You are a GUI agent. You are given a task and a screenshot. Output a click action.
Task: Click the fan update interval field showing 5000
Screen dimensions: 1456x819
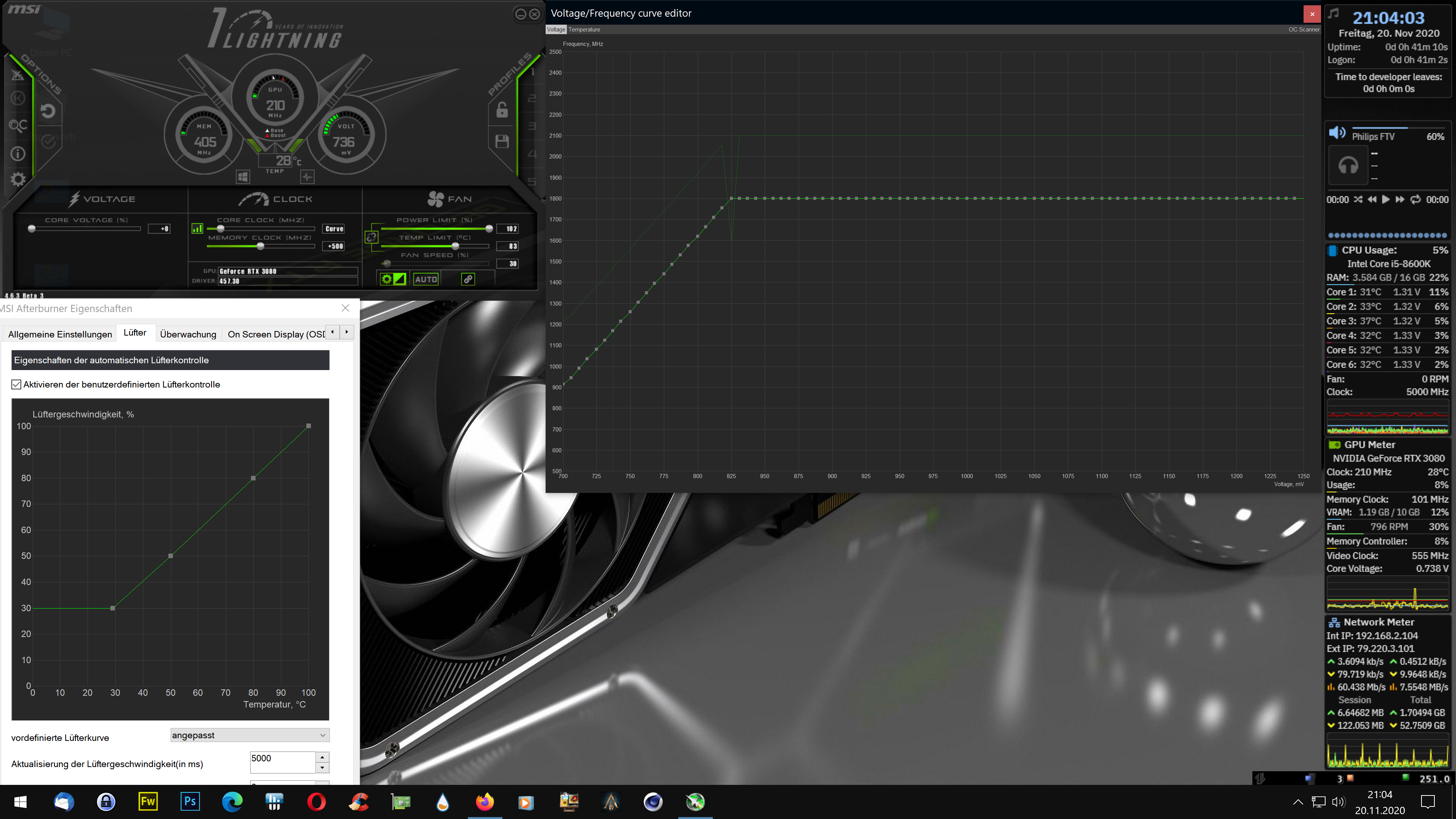282,762
